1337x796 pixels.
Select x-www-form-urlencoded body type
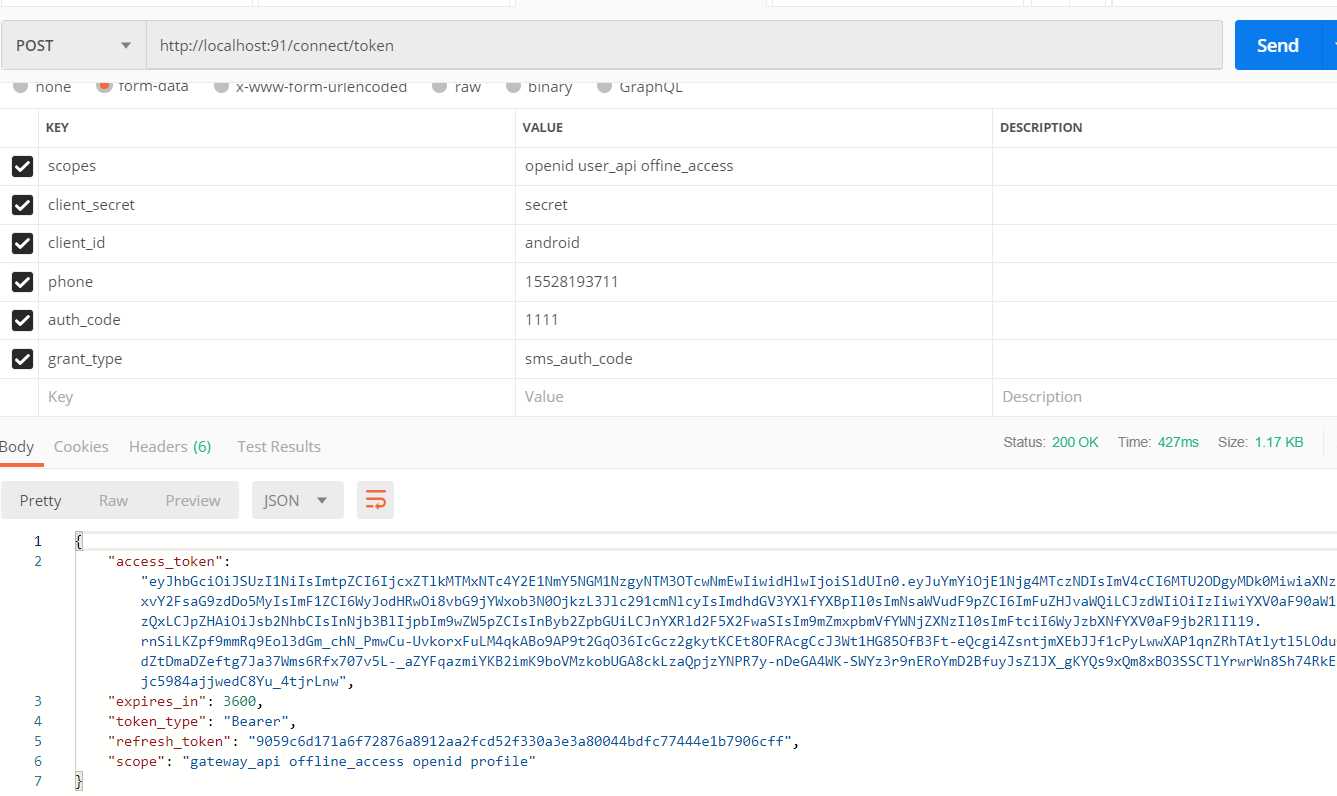coord(311,87)
